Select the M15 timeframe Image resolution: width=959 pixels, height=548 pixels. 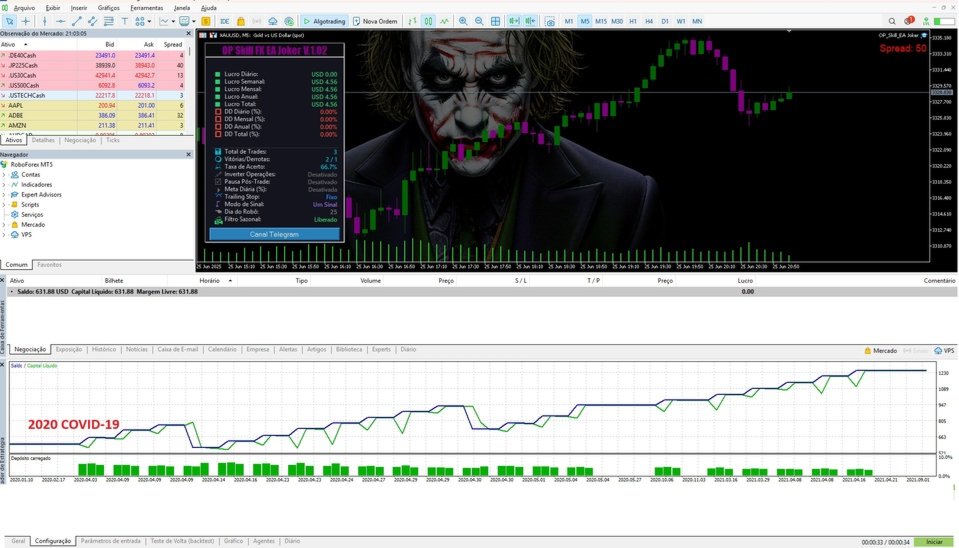click(x=601, y=21)
